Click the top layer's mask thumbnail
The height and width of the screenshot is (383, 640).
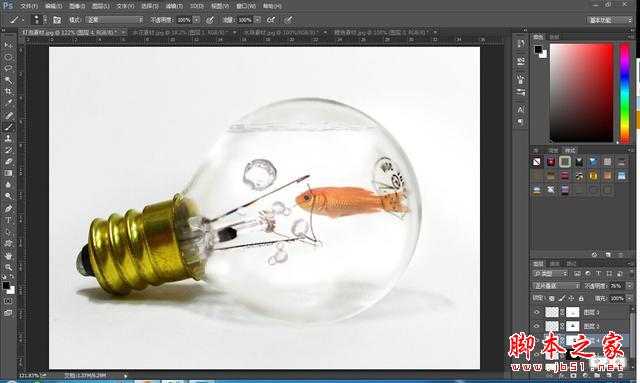[x=572, y=312]
